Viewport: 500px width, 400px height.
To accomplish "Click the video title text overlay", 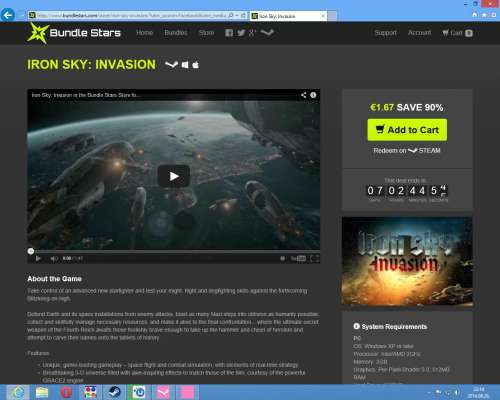I will pos(85,95).
